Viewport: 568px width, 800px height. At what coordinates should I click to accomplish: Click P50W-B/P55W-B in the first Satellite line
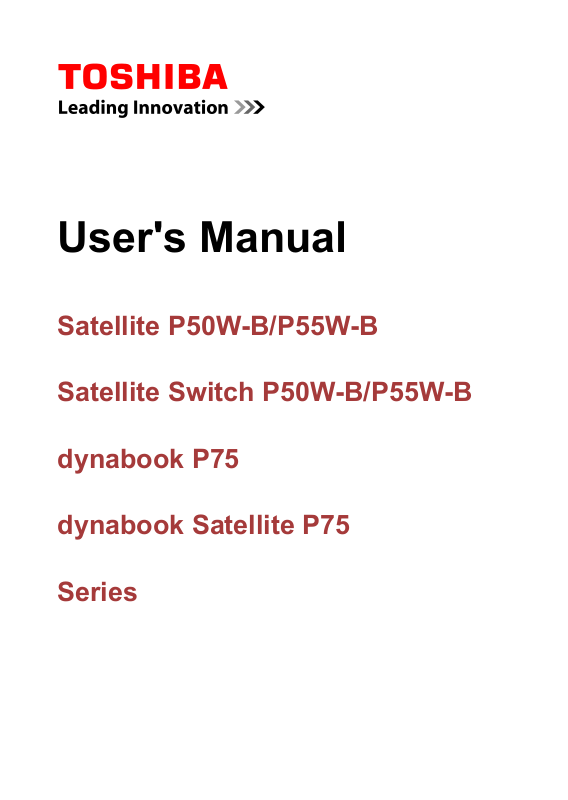[273, 326]
